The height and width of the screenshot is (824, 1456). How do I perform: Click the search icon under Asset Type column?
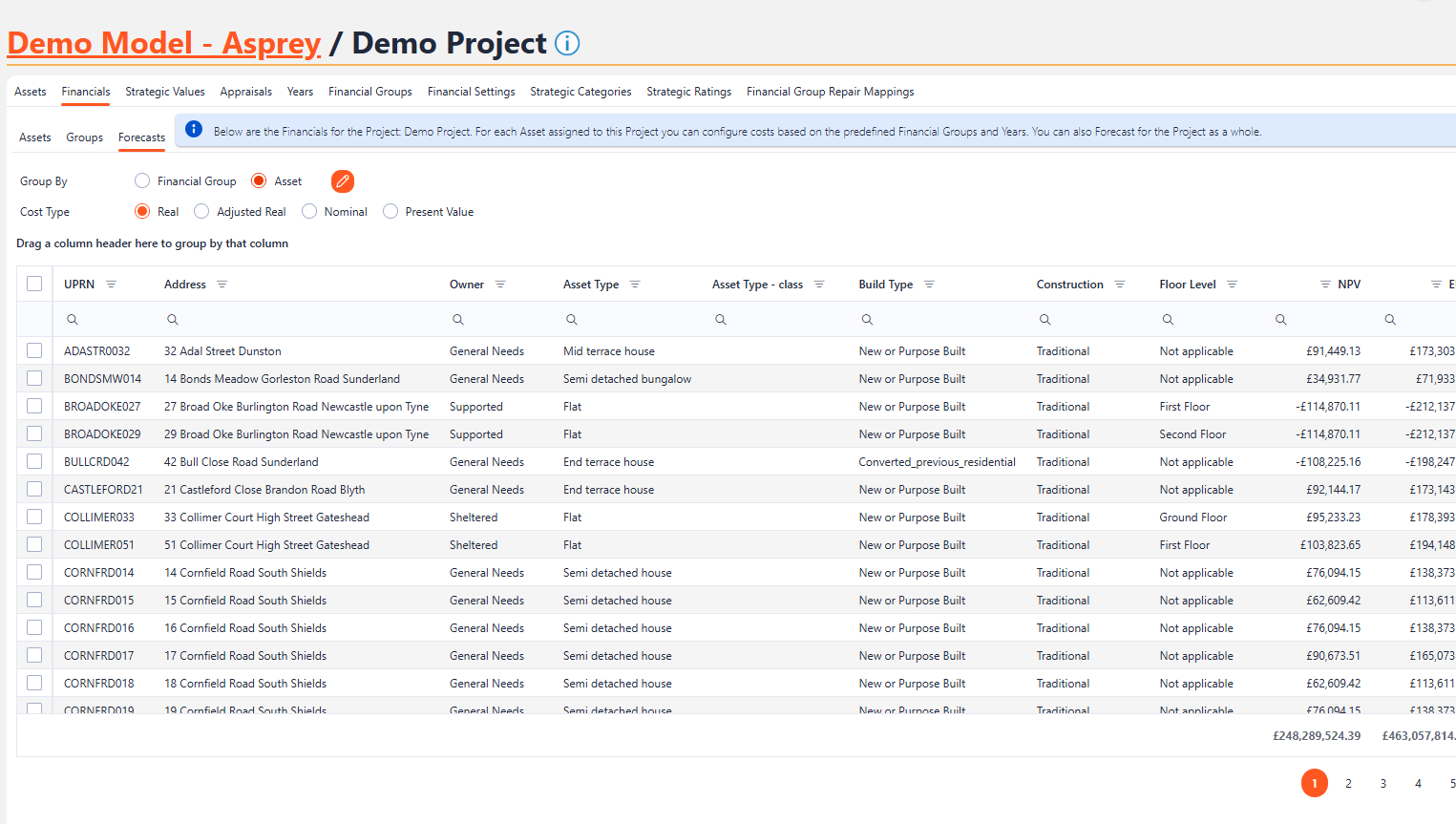click(572, 320)
